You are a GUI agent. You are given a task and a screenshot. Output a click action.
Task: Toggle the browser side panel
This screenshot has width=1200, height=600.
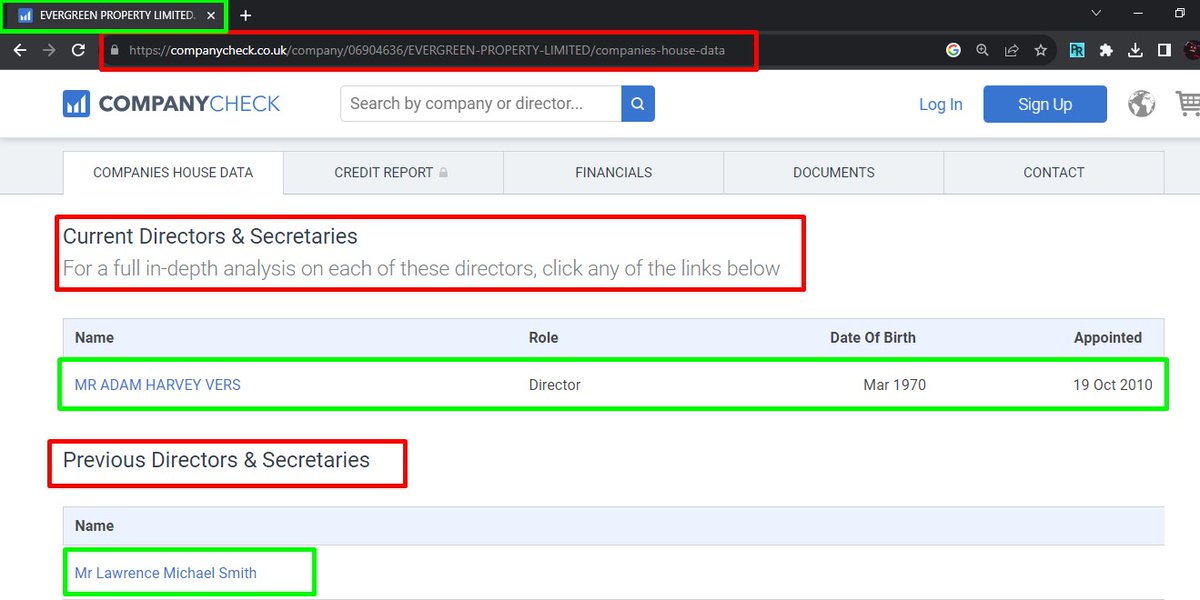tap(1164, 50)
